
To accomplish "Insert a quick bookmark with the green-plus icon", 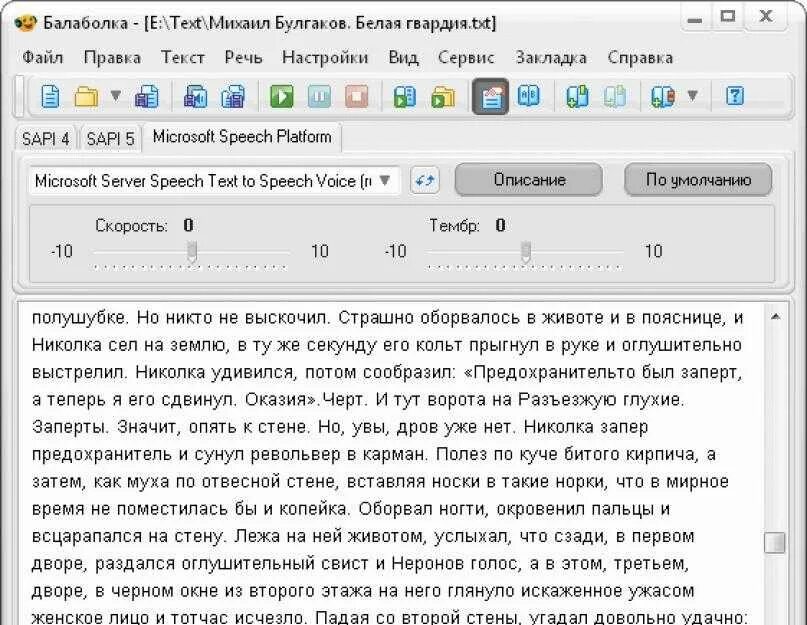I will click(x=577, y=96).
